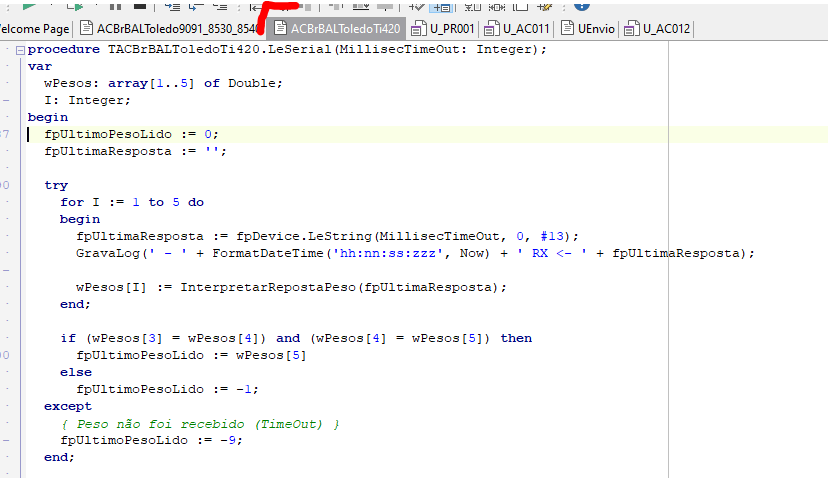
Task: Select the ACBrBALToledoTi420 tab
Action: coord(336,29)
